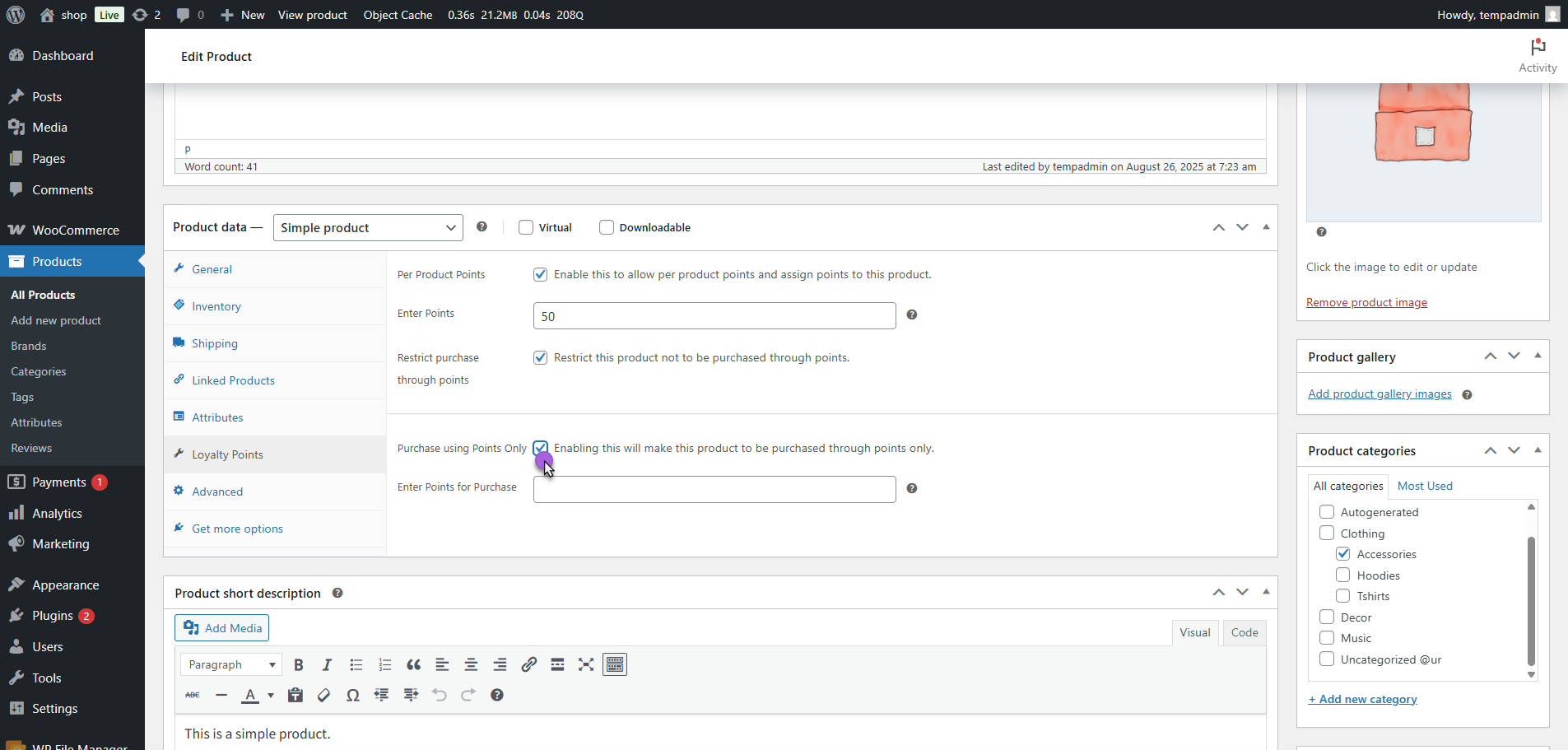Viewport: 1568px width, 750px height.
Task: Click the Bold formatting icon
Action: [299, 665]
